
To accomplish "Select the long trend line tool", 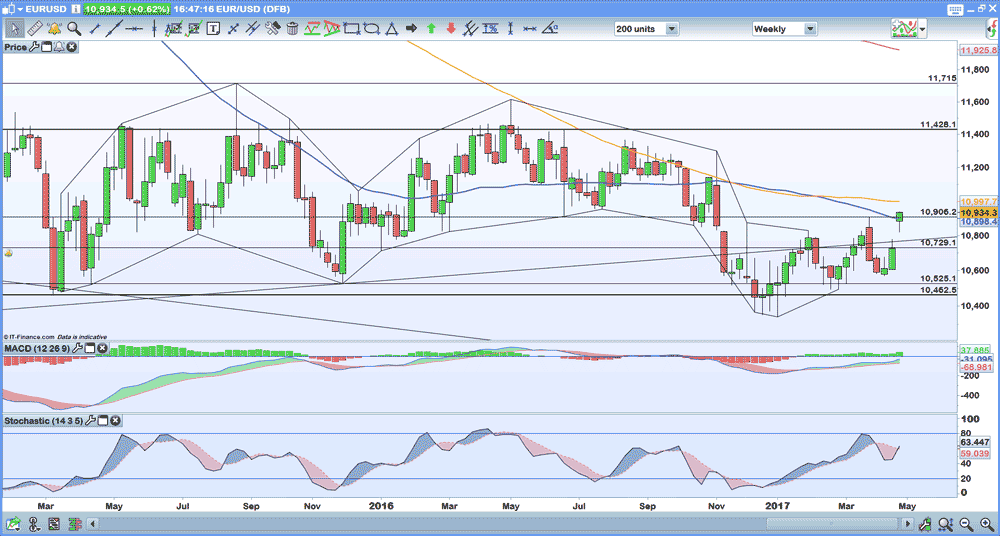I will (x=114, y=28).
